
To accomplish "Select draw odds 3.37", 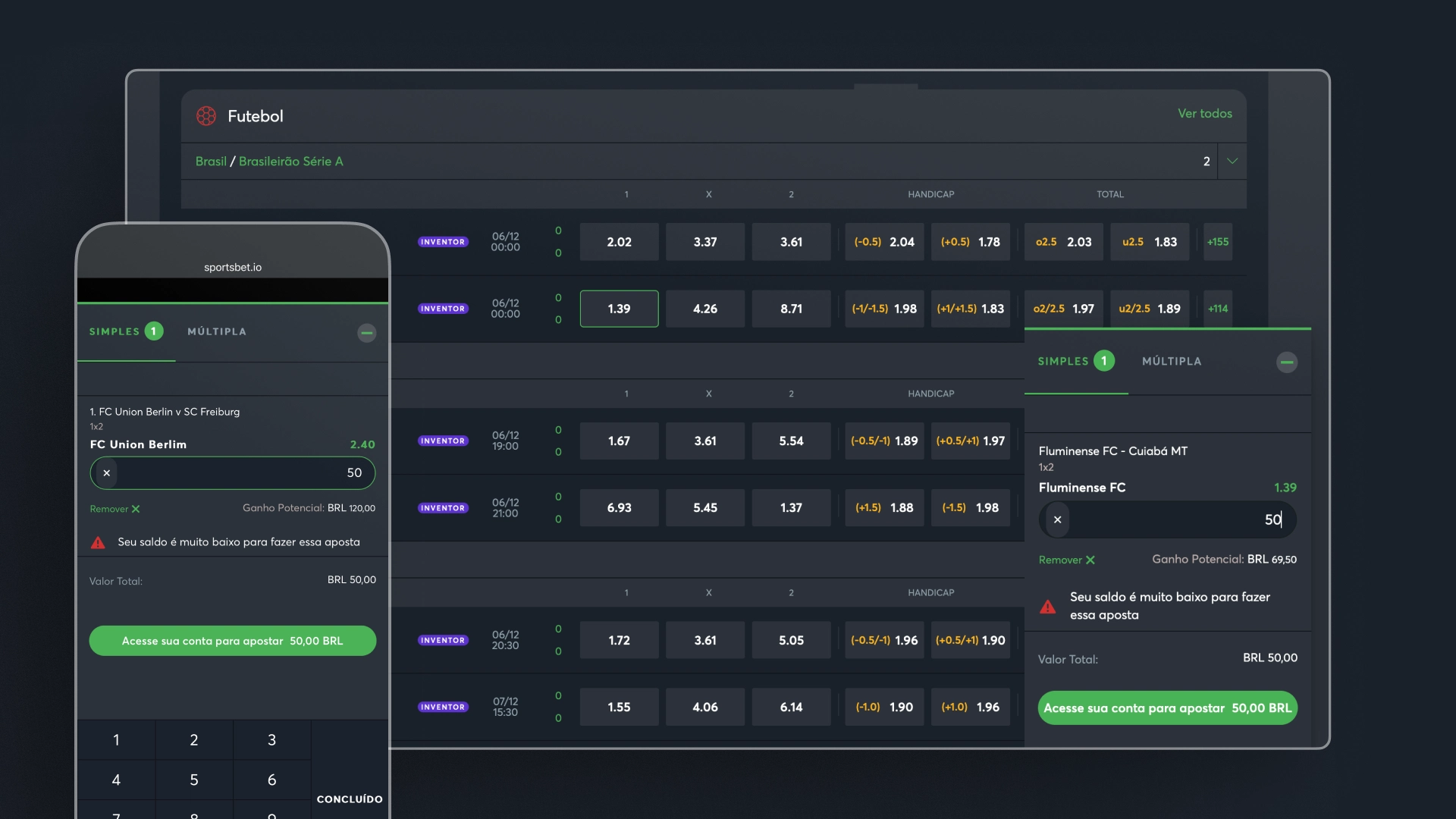I will point(705,242).
